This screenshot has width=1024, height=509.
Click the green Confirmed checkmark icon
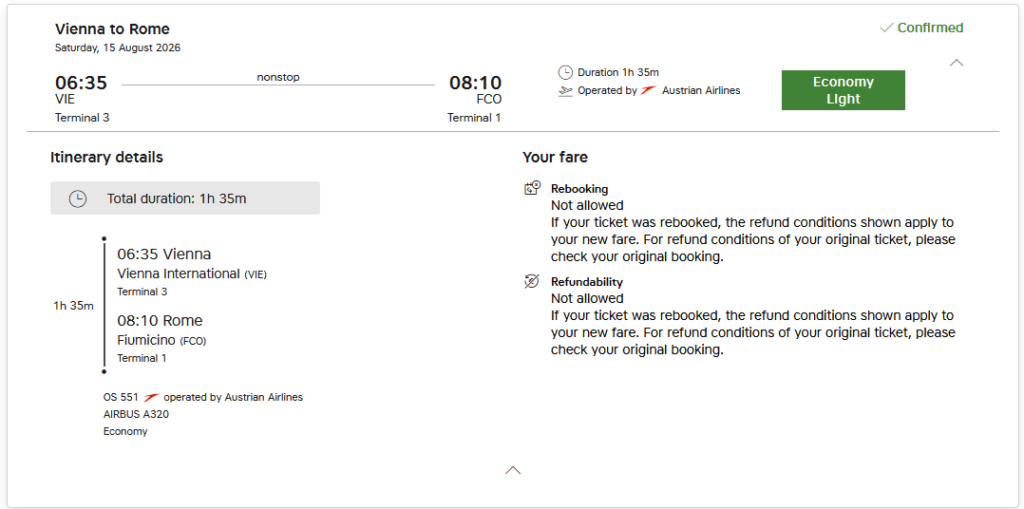(x=885, y=28)
